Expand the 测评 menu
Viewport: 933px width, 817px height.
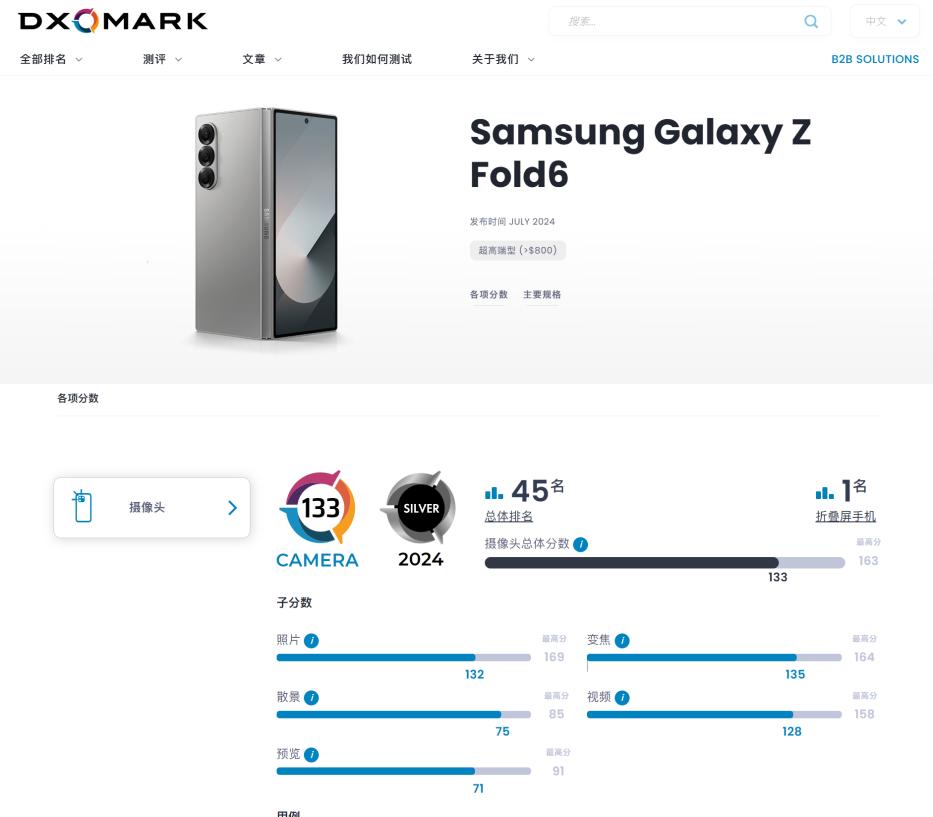(162, 59)
